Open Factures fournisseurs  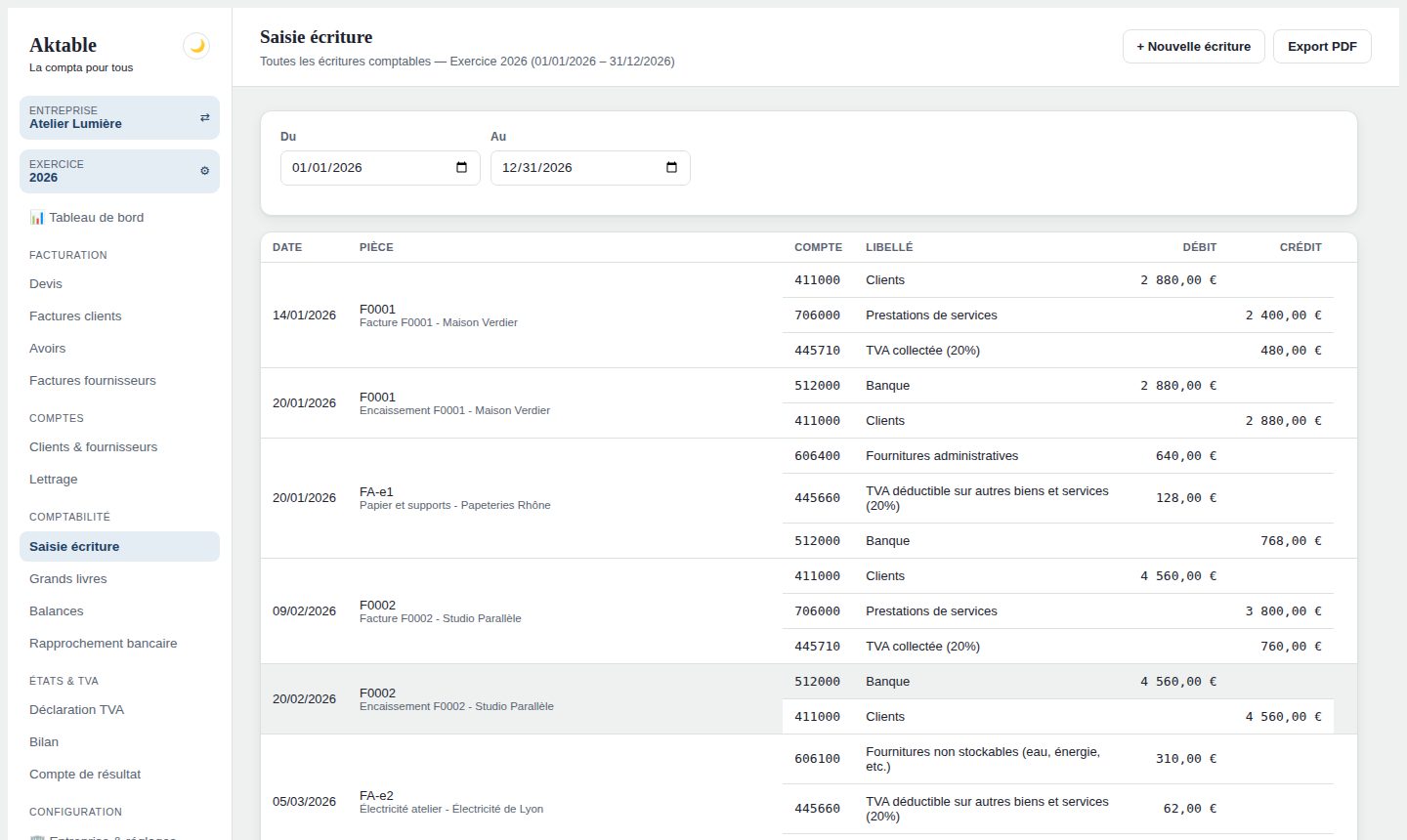pyautogui.click(x=119, y=381)
